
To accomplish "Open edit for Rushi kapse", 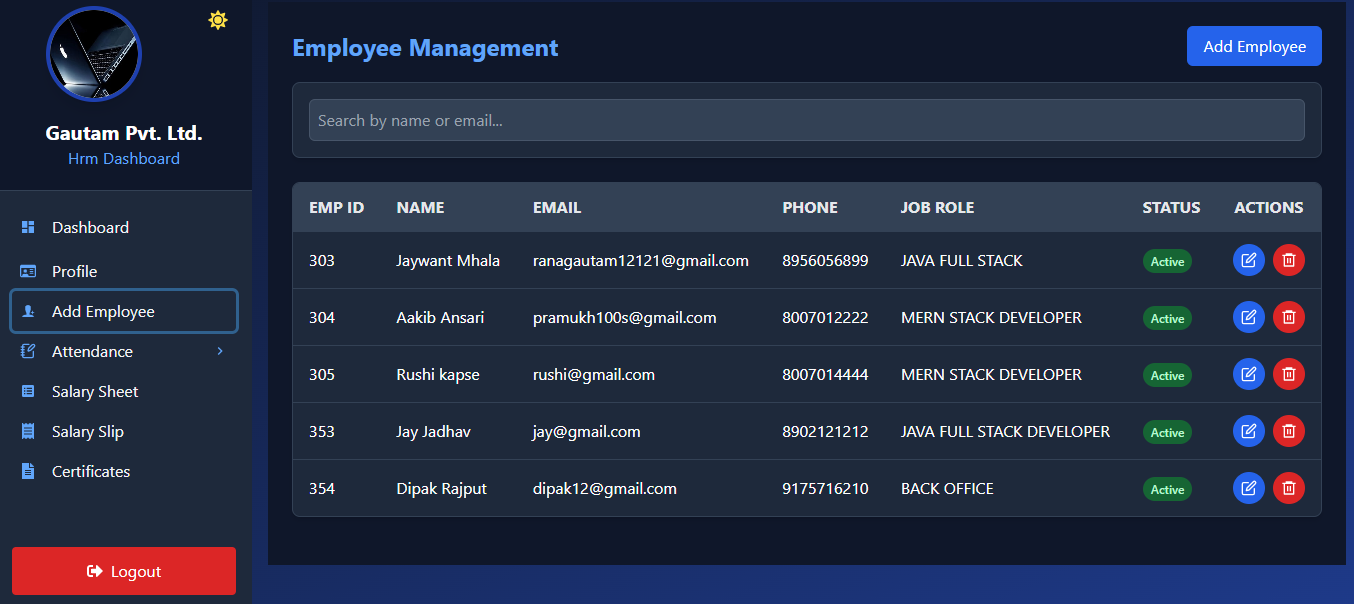I will click(1248, 375).
